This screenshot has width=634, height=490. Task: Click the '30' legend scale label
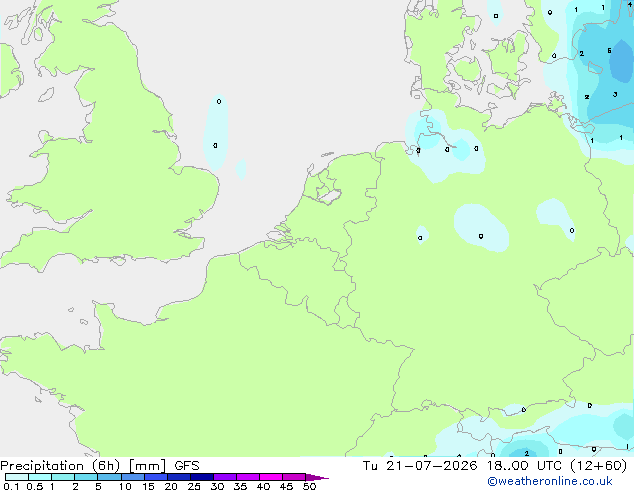[217, 486]
